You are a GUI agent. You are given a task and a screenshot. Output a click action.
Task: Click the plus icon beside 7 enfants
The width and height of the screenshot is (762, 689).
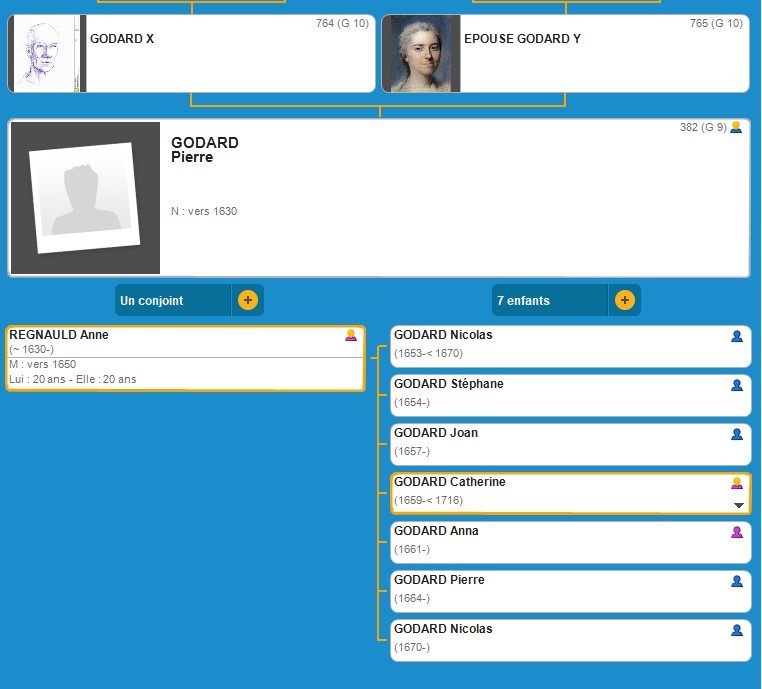(624, 300)
